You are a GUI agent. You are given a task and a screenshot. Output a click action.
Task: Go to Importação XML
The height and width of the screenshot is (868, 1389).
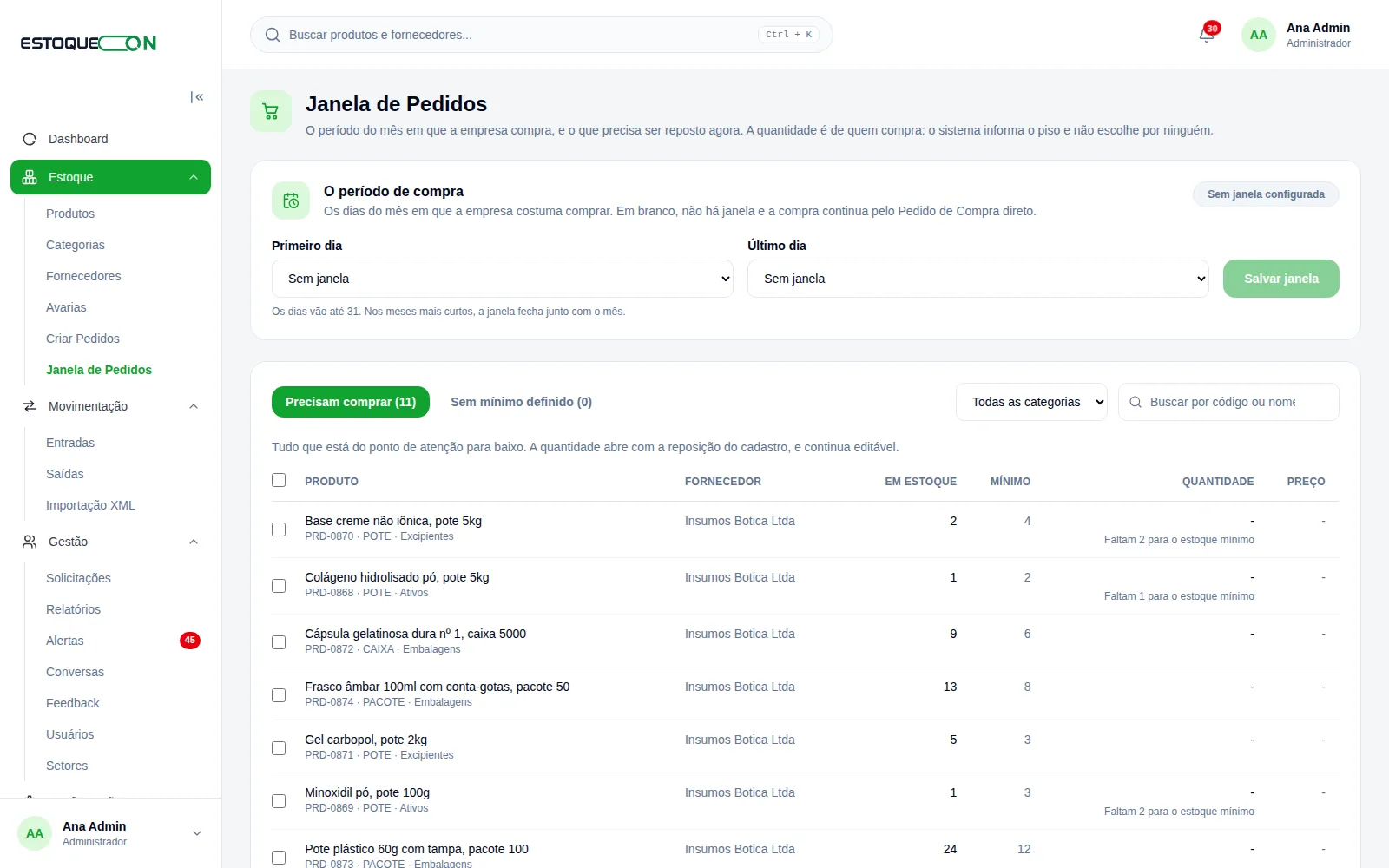[90, 505]
